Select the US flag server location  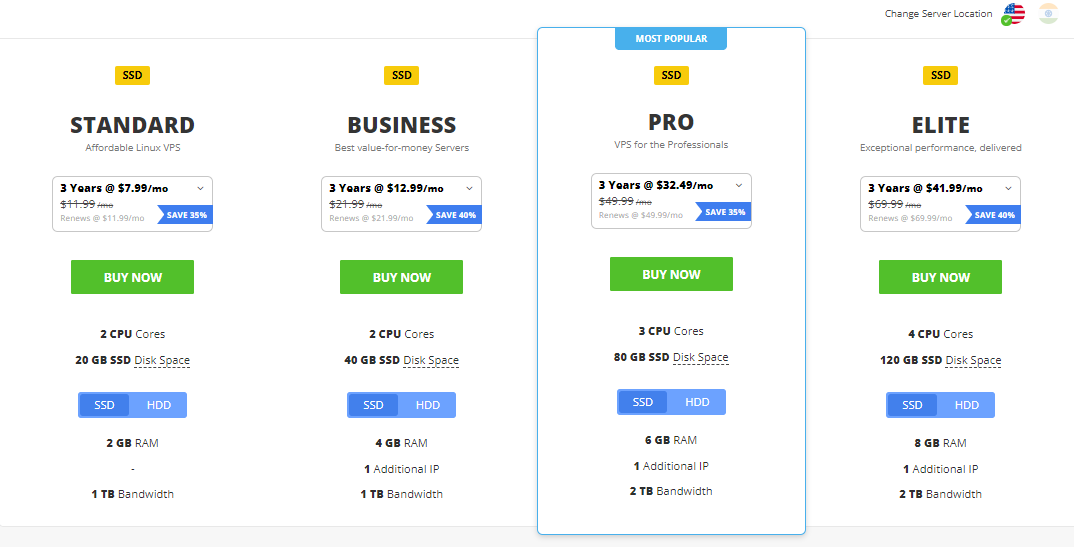click(1013, 14)
